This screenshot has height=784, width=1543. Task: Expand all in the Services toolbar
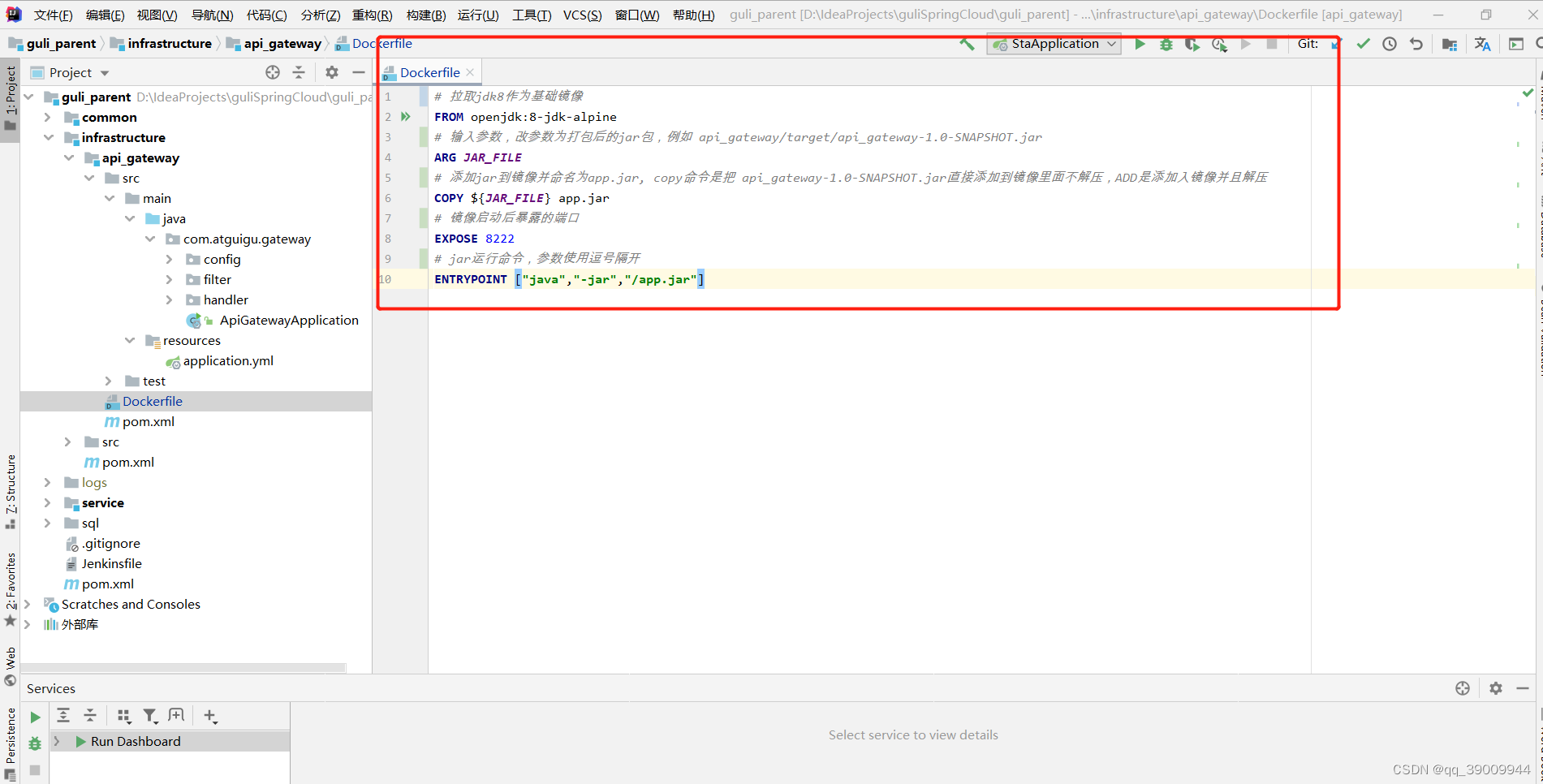[63, 715]
